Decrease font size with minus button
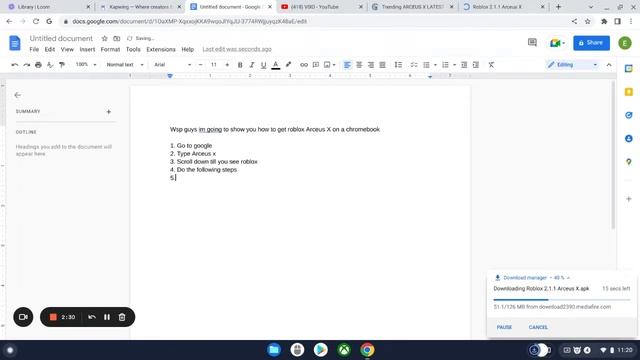The width and height of the screenshot is (640, 360). coord(200,65)
